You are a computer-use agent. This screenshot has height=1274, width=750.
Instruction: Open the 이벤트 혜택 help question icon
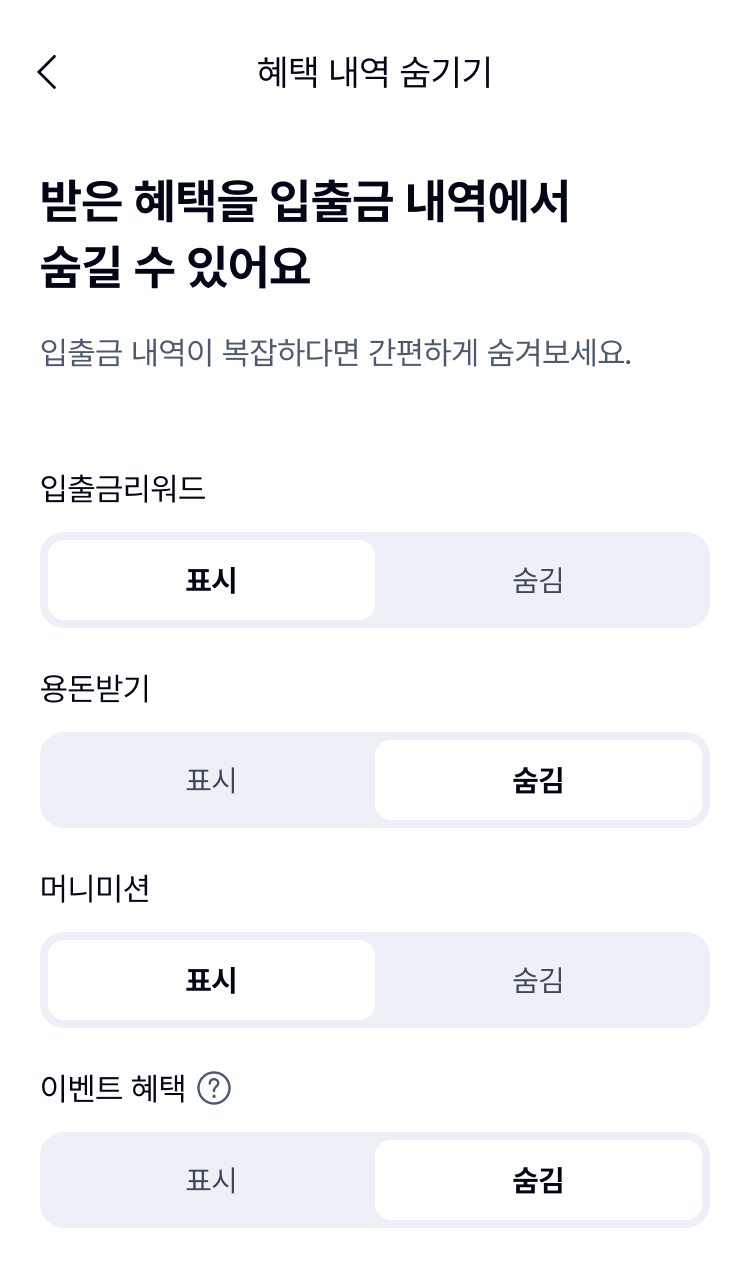(214, 1088)
